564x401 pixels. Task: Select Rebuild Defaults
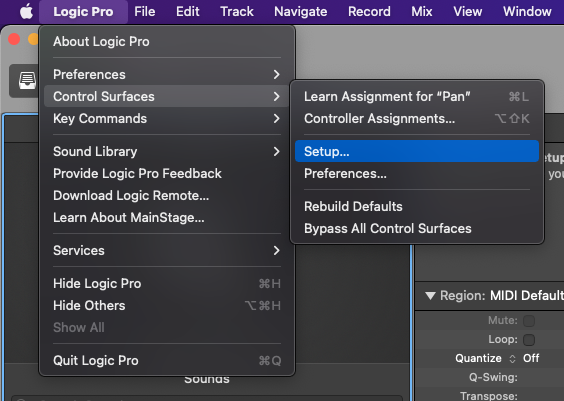point(417,206)
